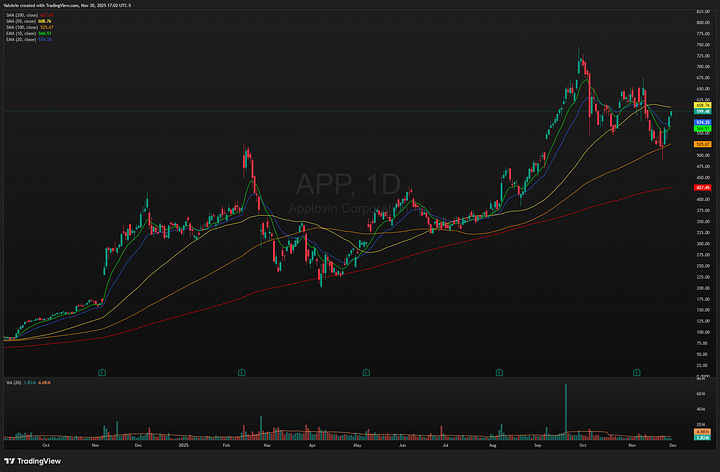Click the Jun label on time axis

coord(402,445)
